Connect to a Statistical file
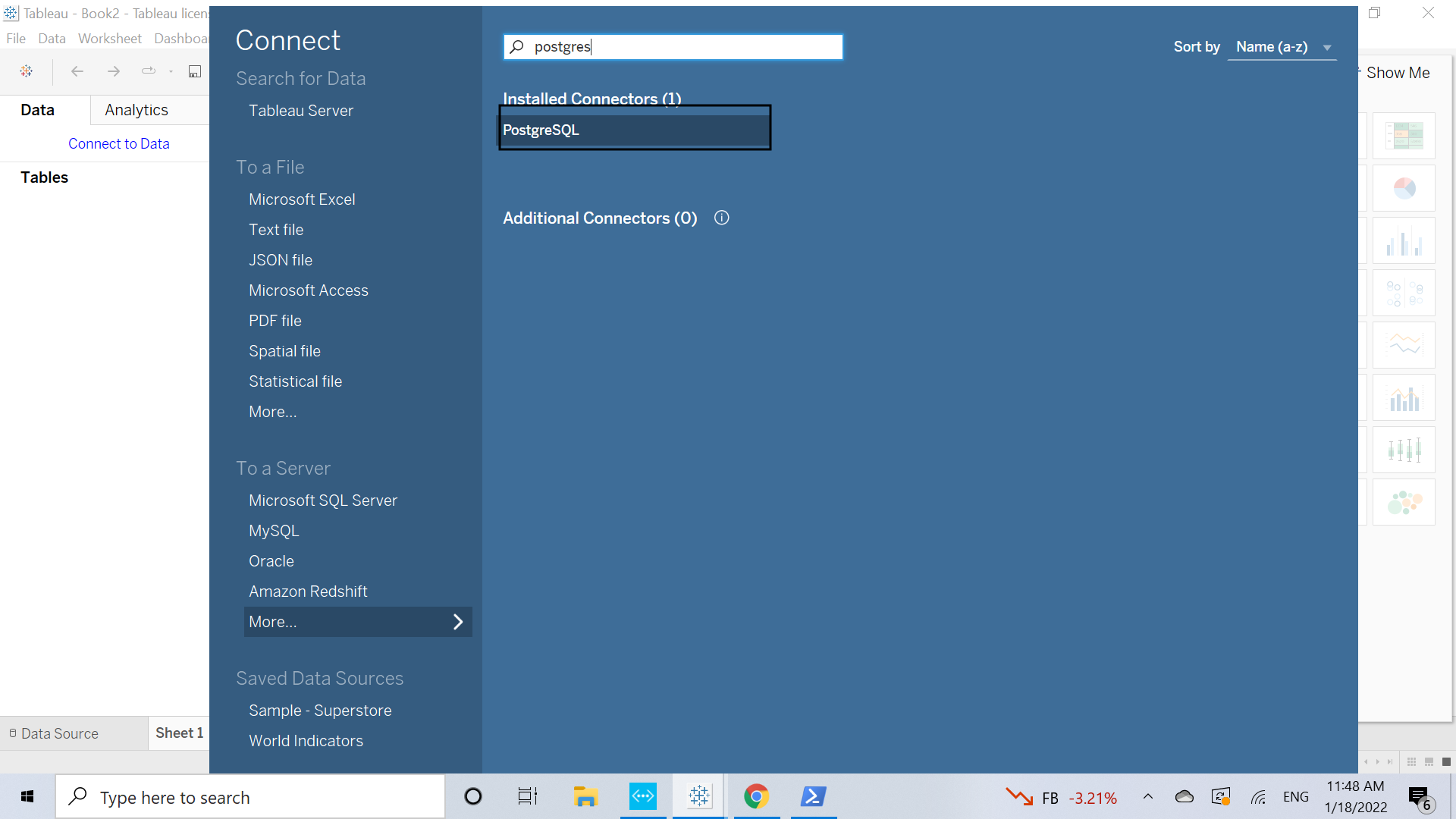This screenshot has width=1456, height=819. pyautogui.click(x=296, y=381)
